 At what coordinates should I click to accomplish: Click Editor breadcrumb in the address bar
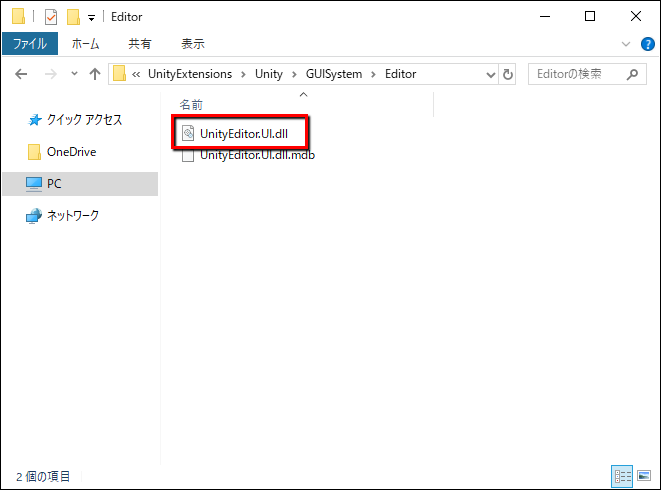click(x=400, y=74)
